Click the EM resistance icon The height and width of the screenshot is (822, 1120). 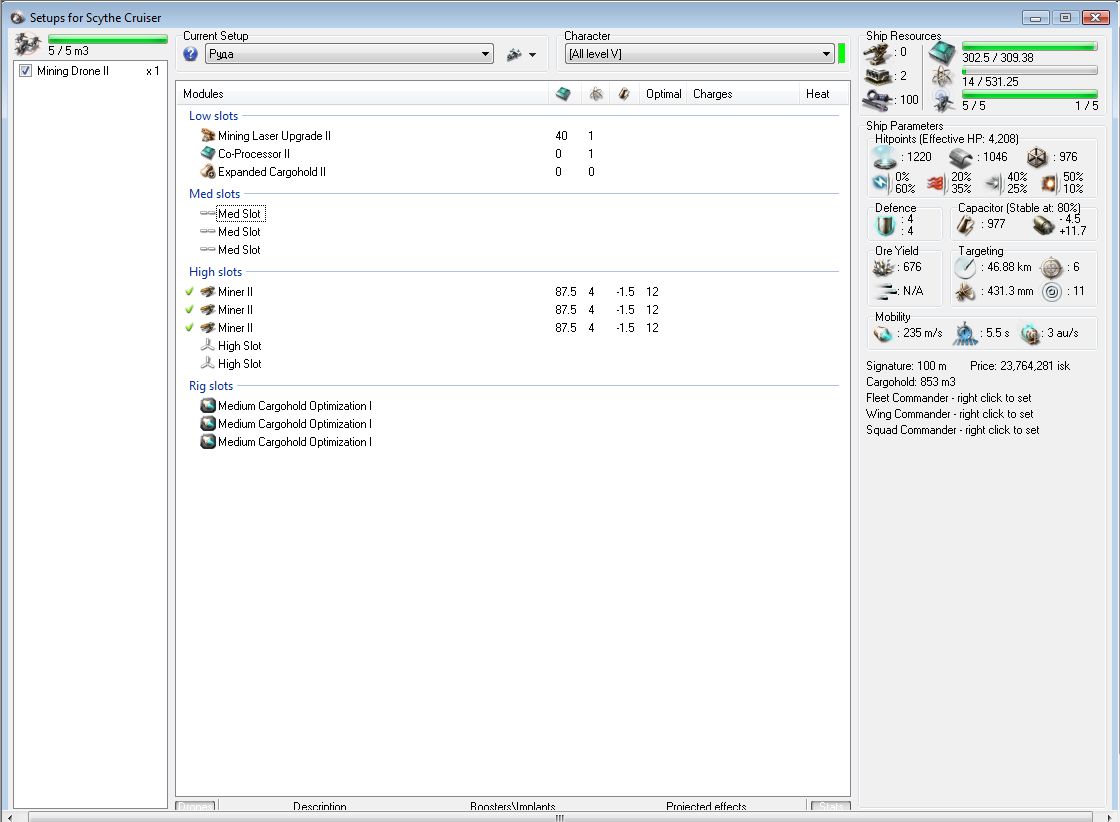(881, 183)
